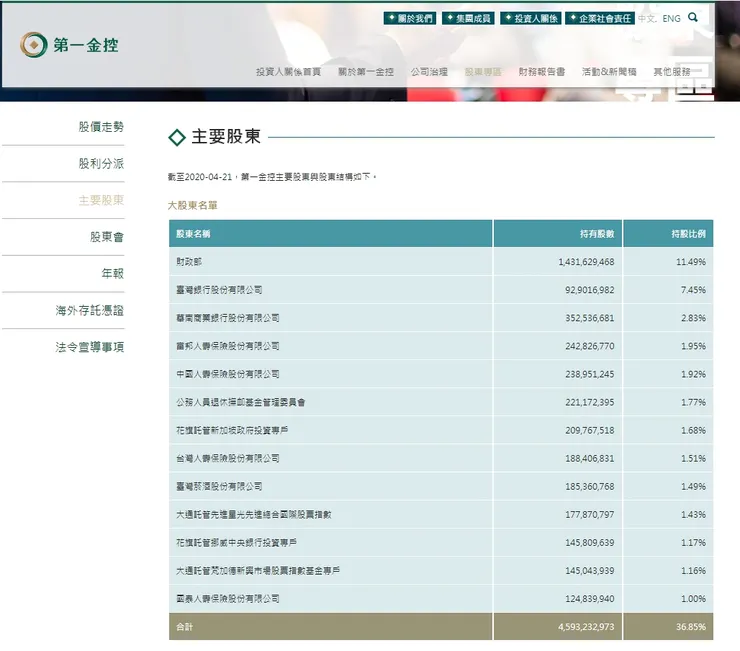The width and height of the screenshot is (740, 651).
Task: Click share count 209,767,518
Action: tap(590, 430)
